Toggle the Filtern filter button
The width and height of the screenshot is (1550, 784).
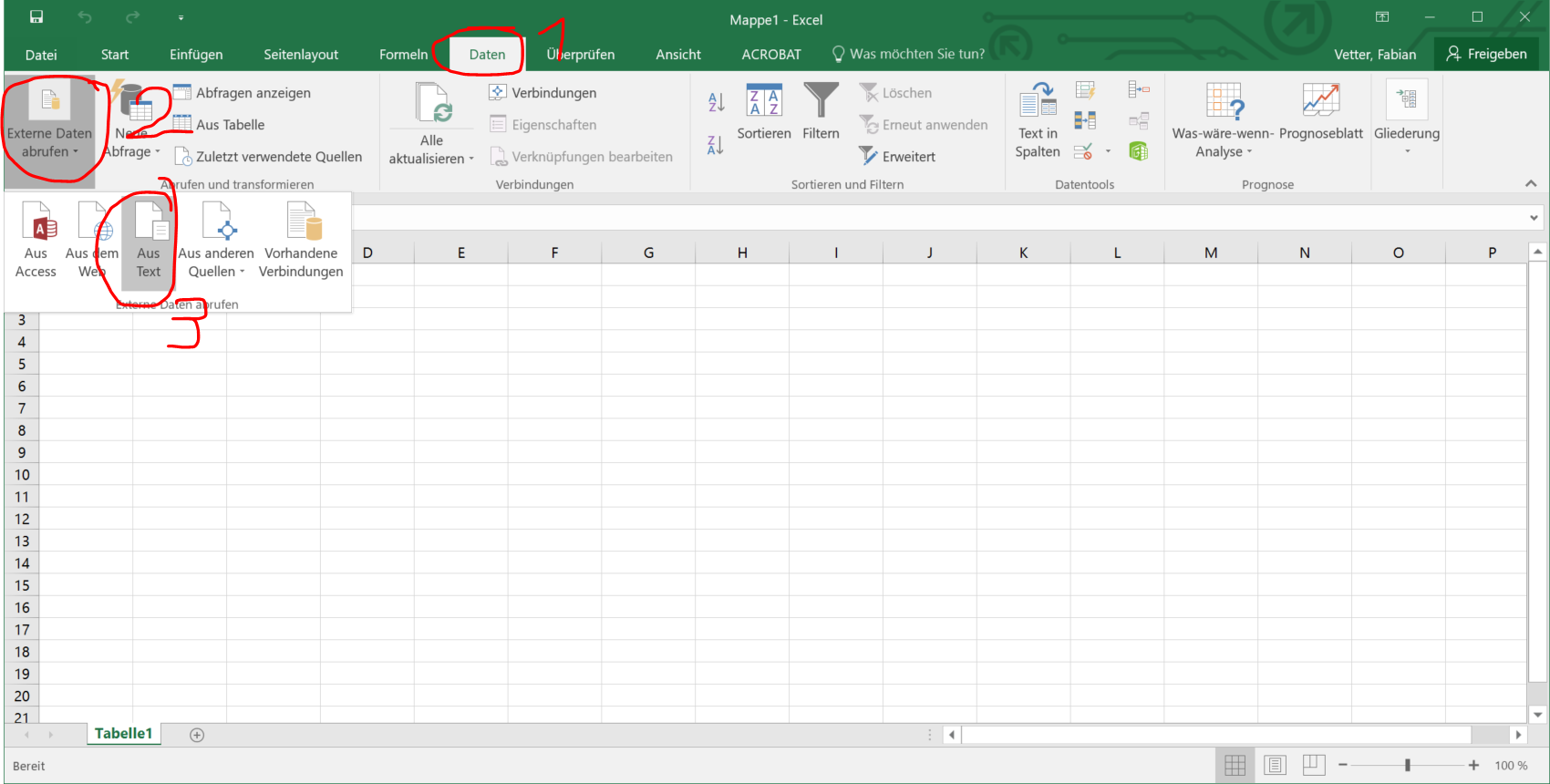[x=821, y=112]
